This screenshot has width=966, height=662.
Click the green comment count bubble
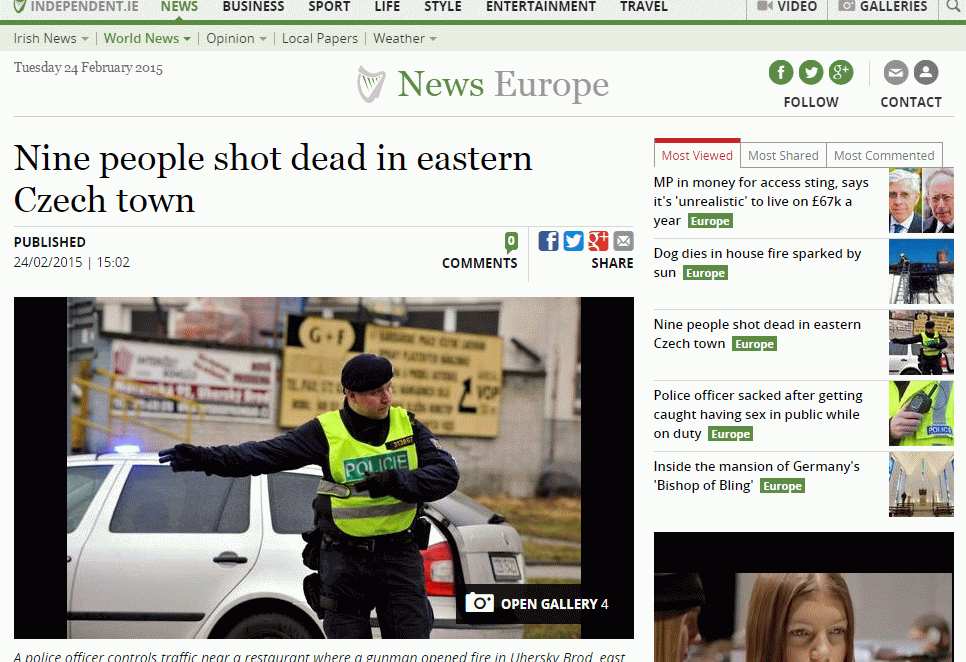tap(511, 242)
